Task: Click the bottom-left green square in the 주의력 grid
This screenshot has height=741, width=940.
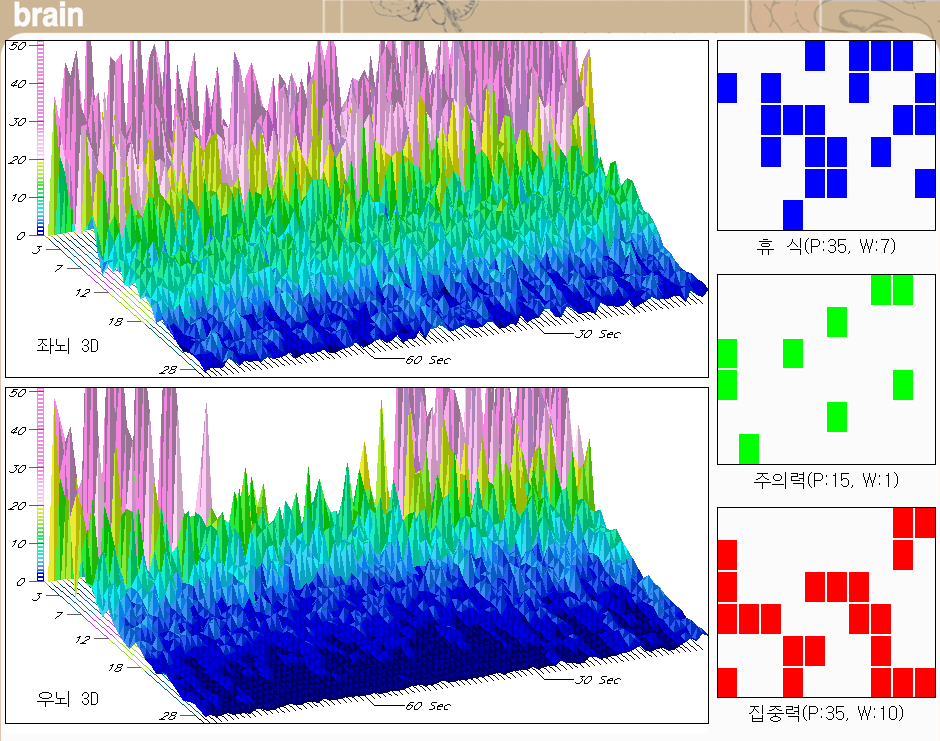Action: 749,448
